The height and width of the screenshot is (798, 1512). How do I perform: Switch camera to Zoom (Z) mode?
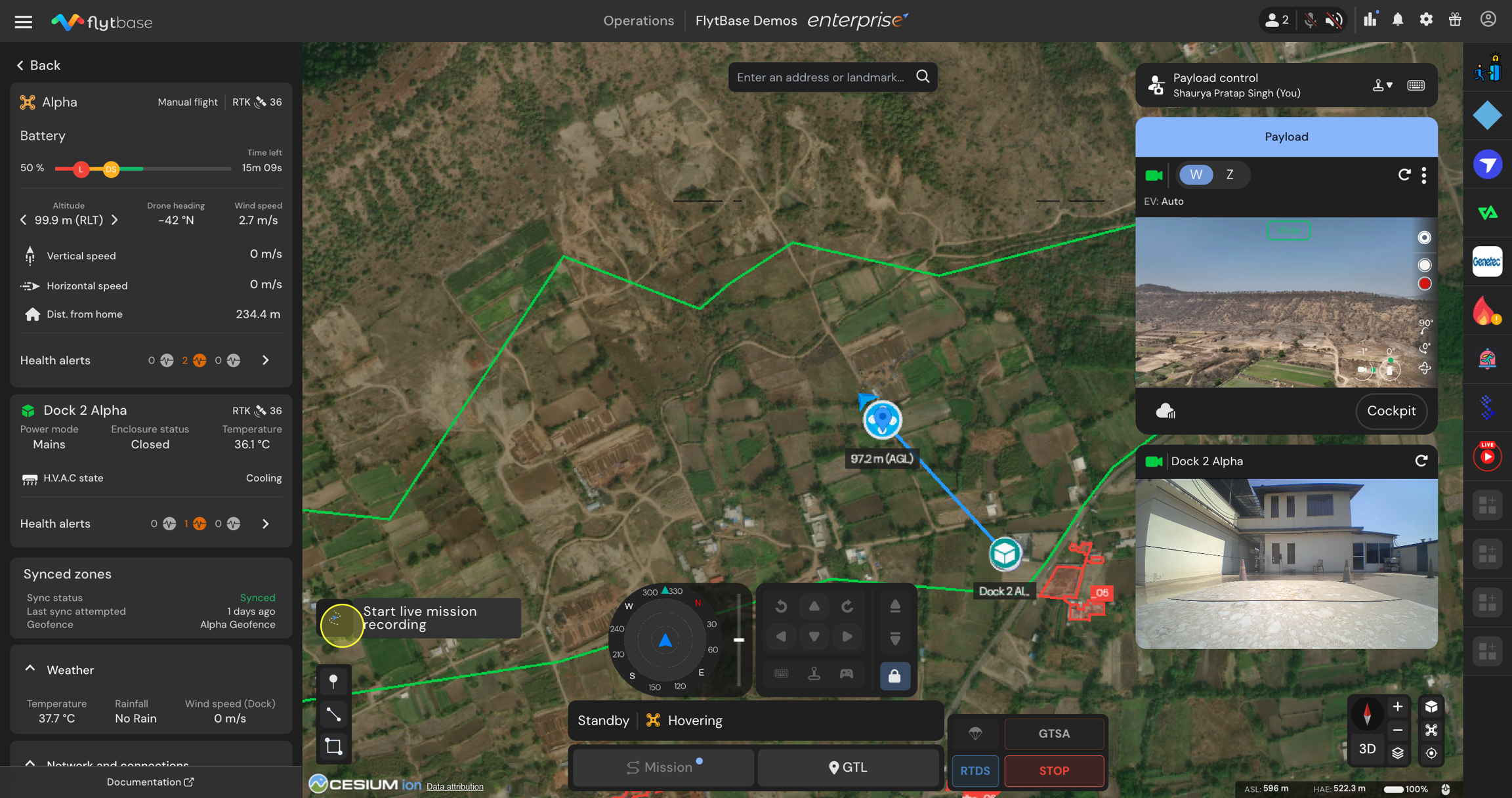tap(1229, 175)
